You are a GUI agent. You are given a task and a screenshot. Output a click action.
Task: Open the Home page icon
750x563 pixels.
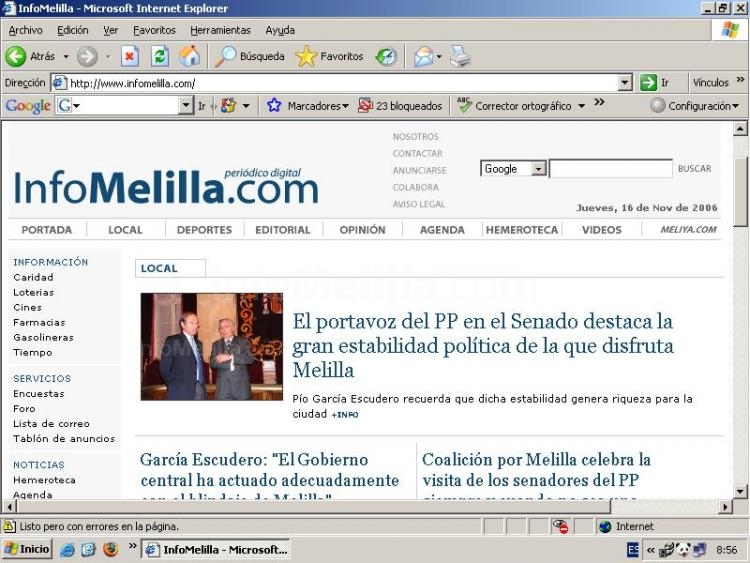[x=189, y=56]
